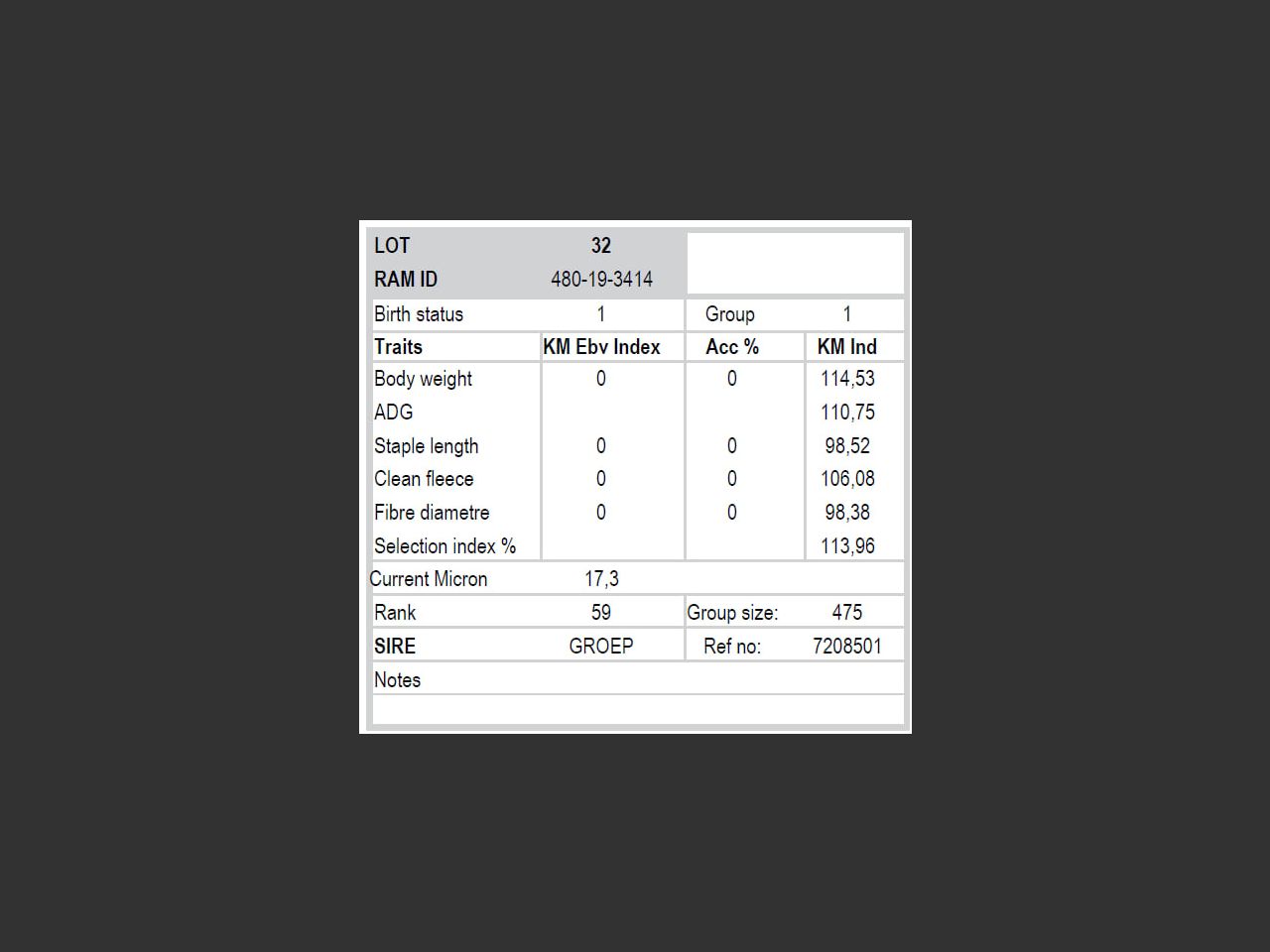1270x952 pixels.
Task: Select the Ref no value 7208501
Action: [x=846, y=647]
